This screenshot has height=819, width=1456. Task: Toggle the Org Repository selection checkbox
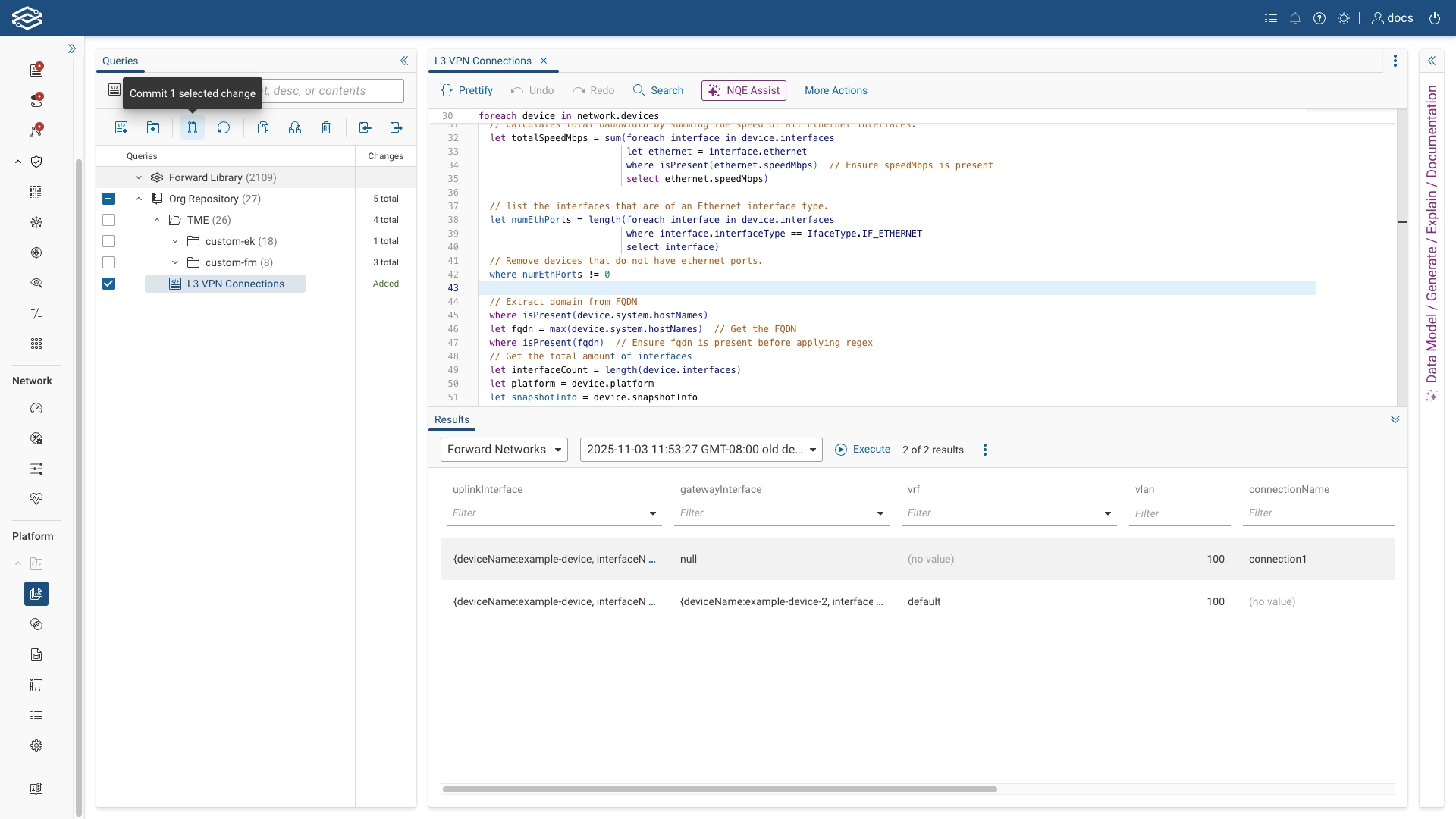coord(108,199)
